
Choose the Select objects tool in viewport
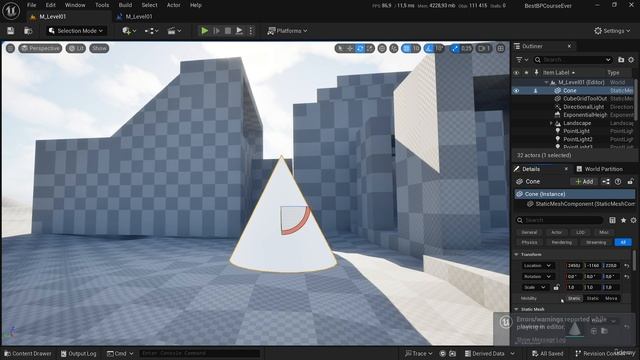340,48
